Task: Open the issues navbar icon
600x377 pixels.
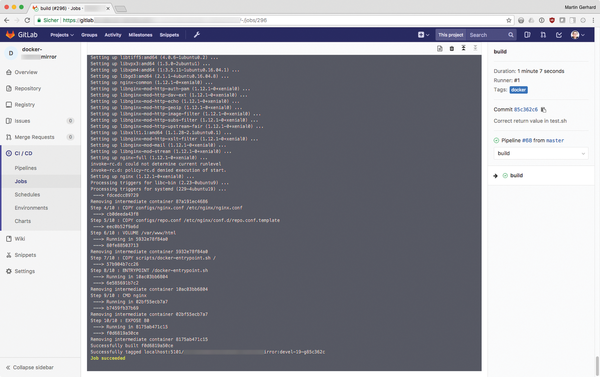Action: 527,35
